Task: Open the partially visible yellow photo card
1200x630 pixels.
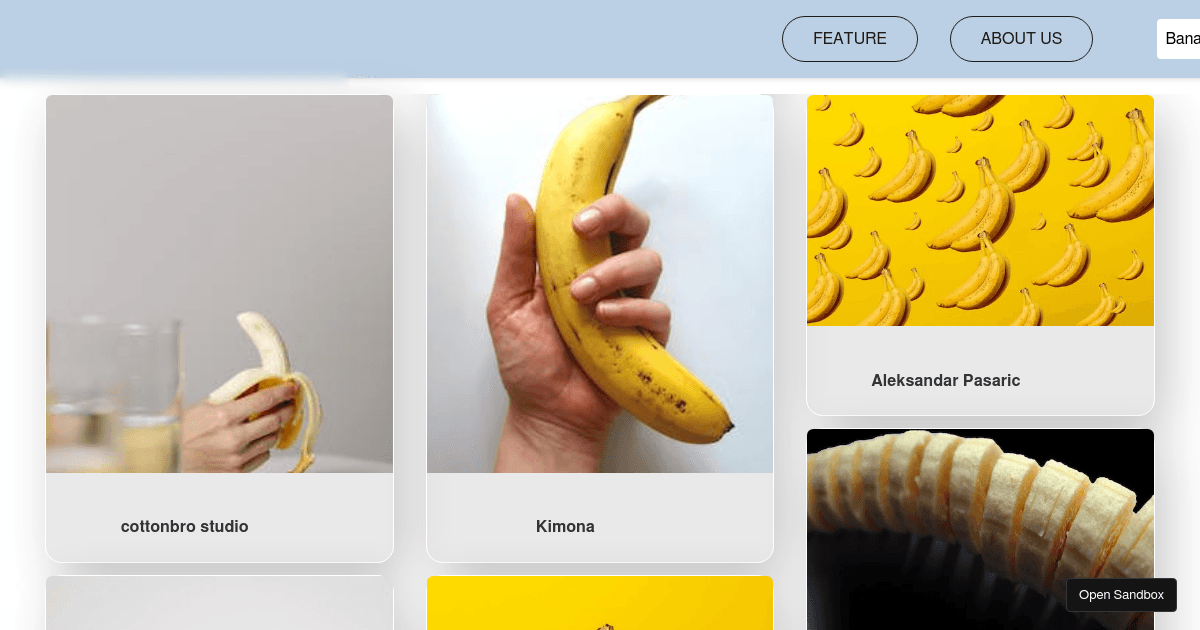Action: pos(600,603)
